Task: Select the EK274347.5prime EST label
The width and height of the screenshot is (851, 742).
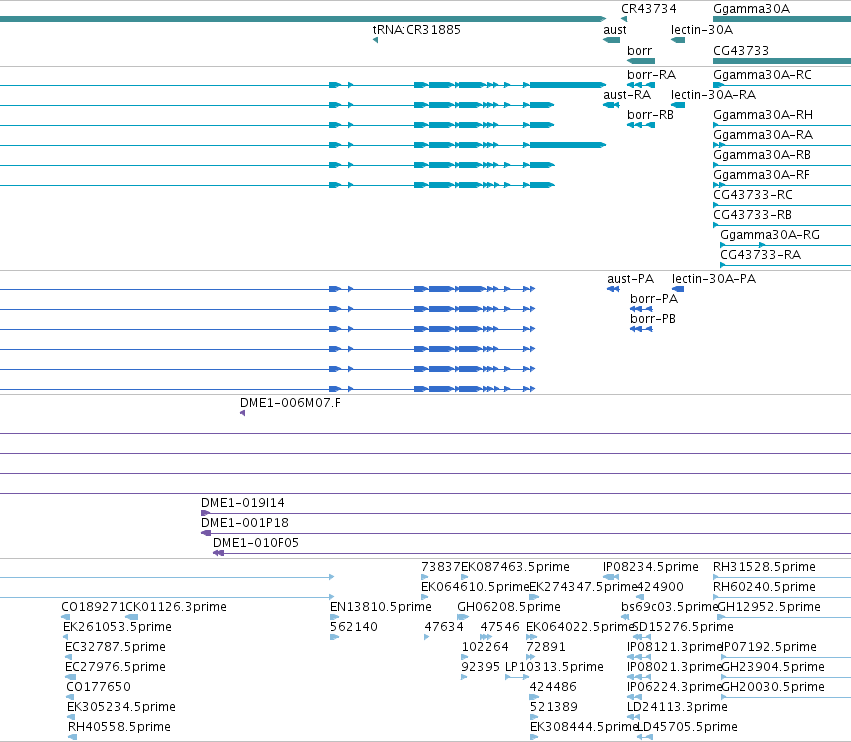Action: point(583,587)
